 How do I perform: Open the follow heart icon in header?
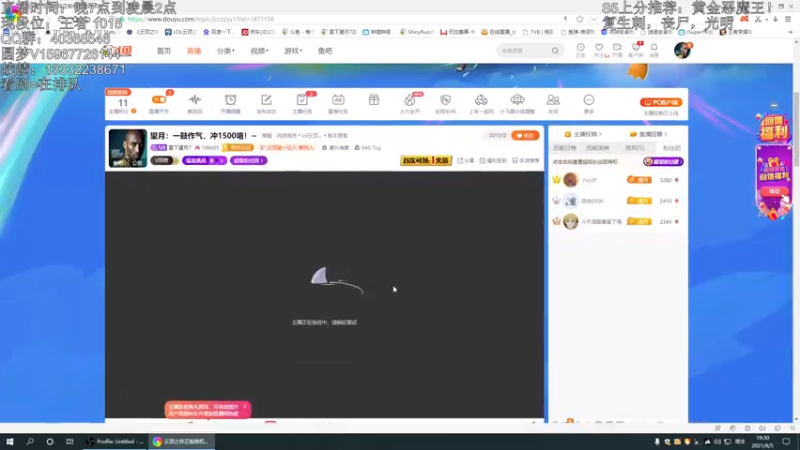599,47
